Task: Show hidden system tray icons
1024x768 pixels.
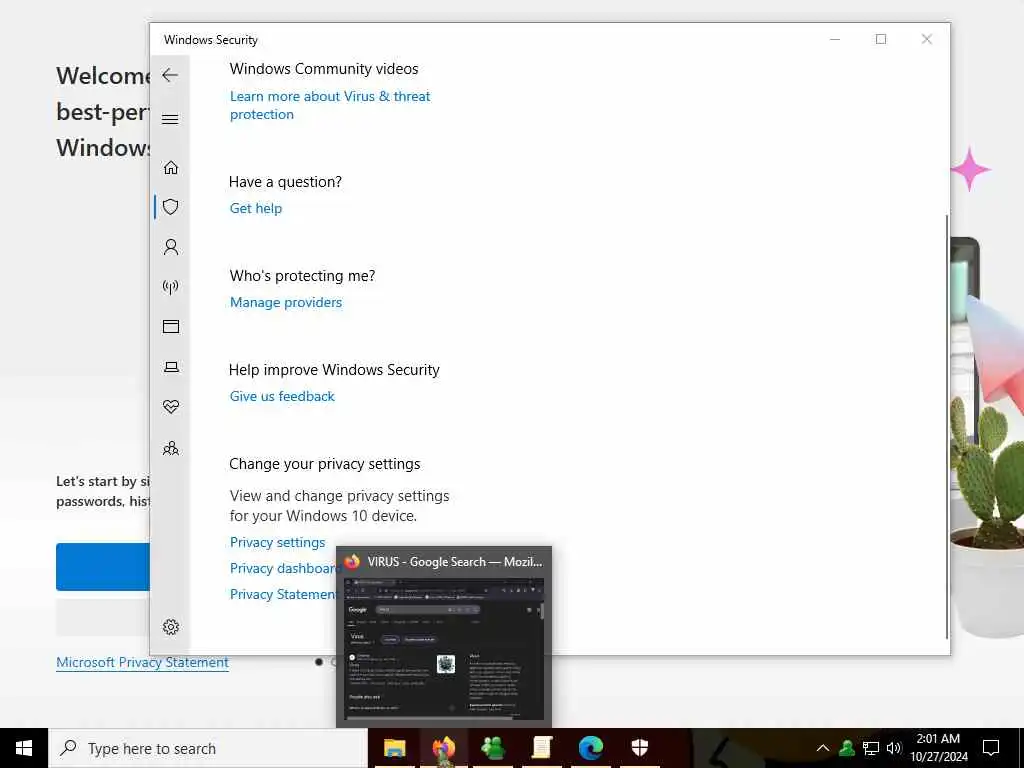Action: coord(823,748)
